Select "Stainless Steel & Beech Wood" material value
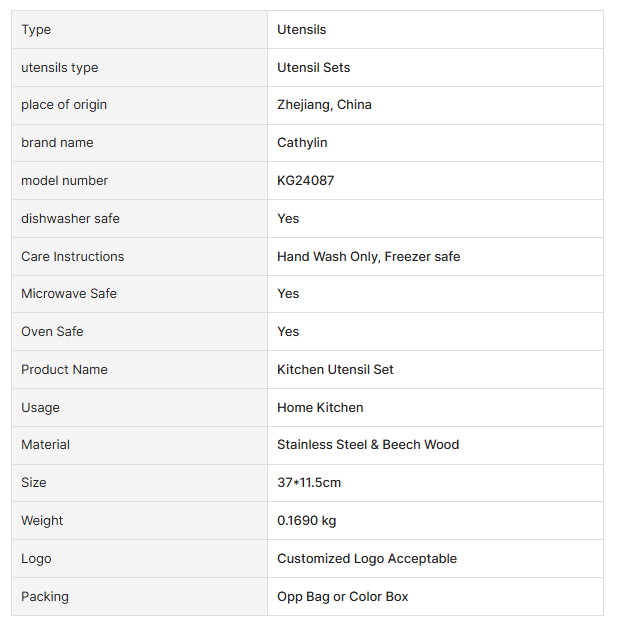Image resolution: width=618 pixels, height=627 pixels. coord(368,445)
